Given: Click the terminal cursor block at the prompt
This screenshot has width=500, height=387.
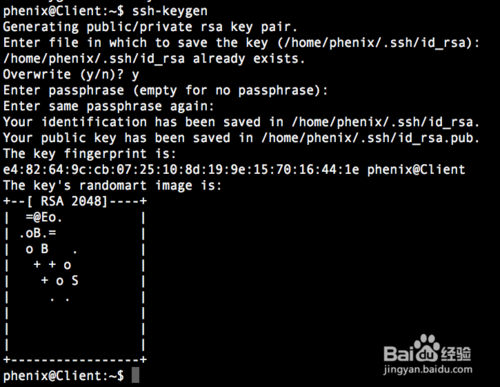Looking at the screenshot, I should 135,375.
